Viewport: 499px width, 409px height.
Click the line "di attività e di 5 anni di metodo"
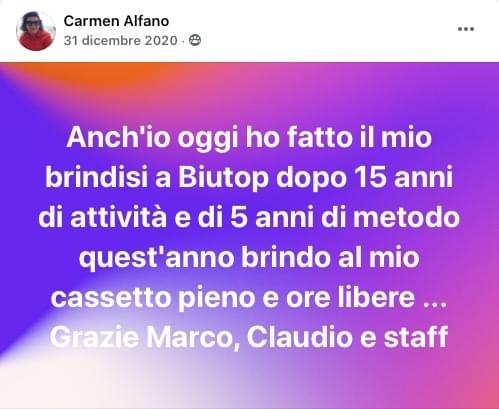click(x=249, y=217)
